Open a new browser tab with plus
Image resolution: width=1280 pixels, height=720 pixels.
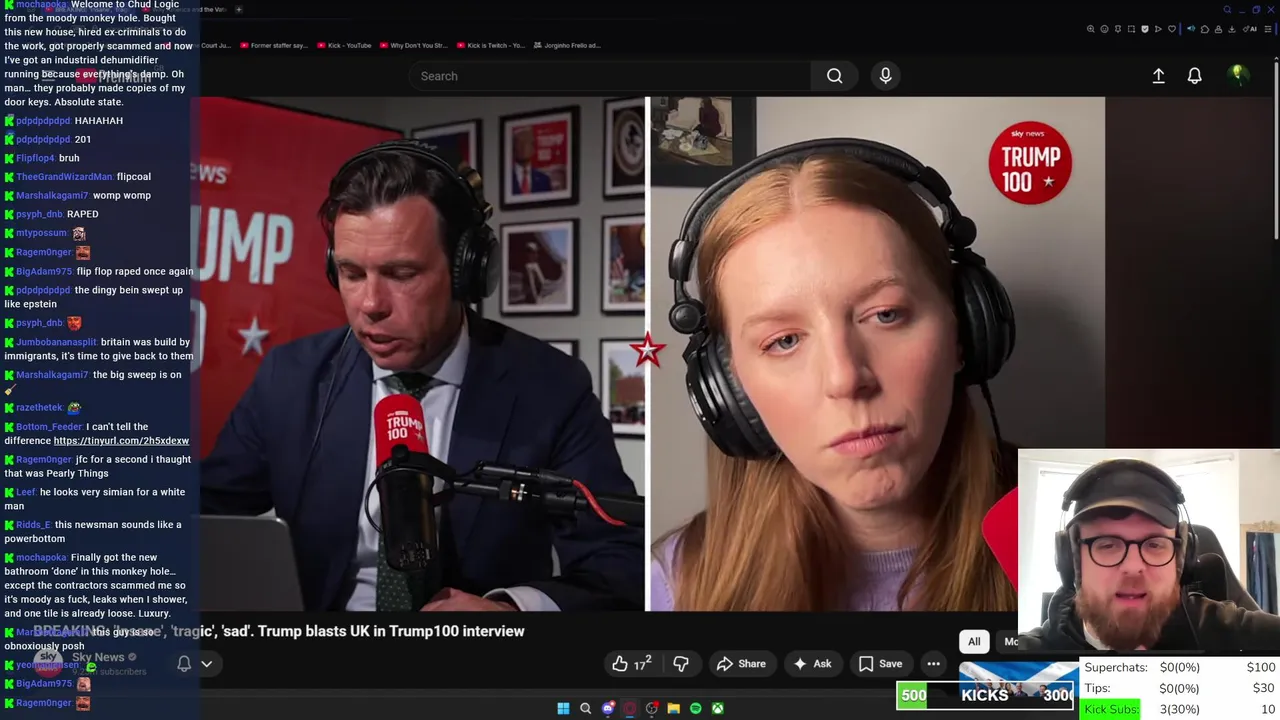point(238,9)
